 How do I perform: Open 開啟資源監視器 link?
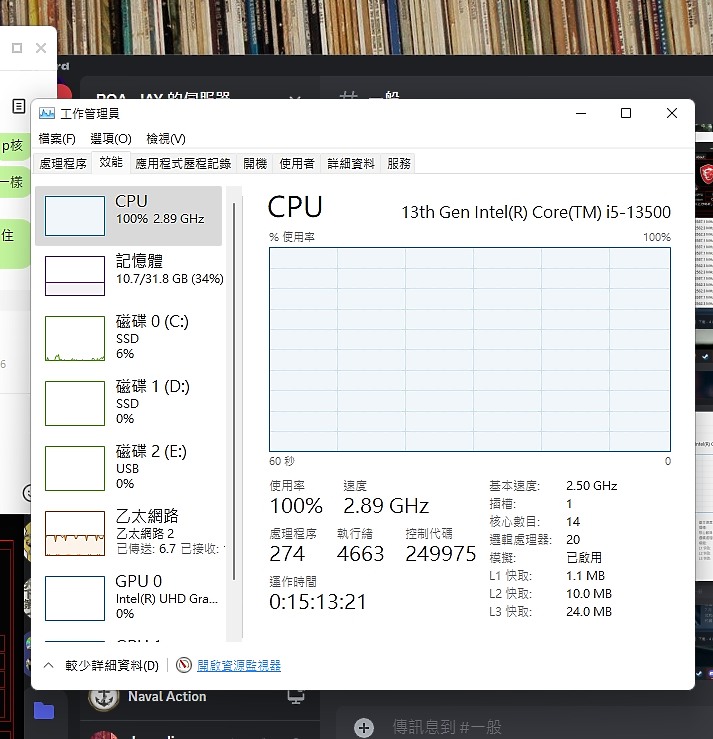click(x=239, y=665)
